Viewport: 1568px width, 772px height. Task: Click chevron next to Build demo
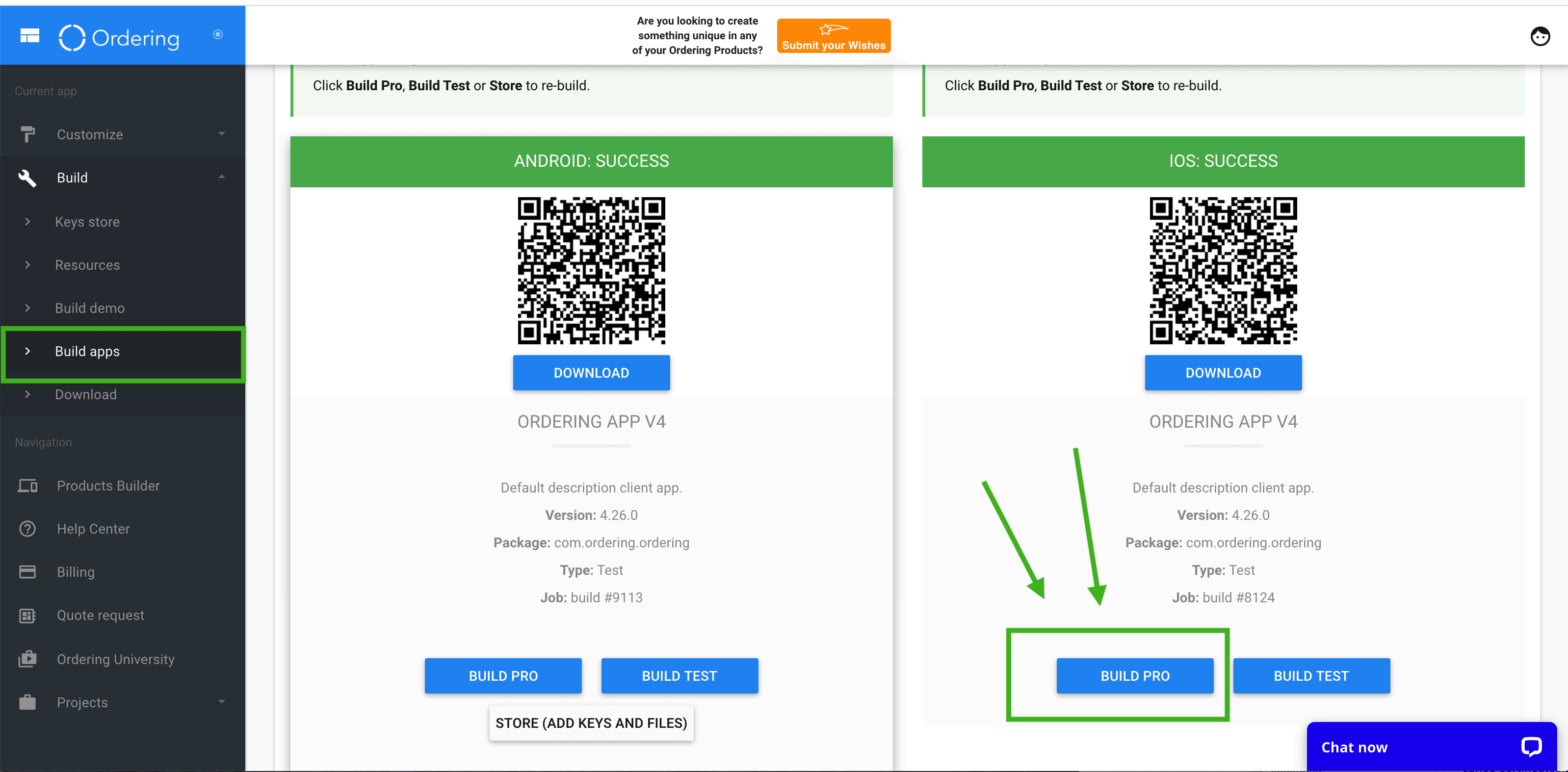coord(27,308)
